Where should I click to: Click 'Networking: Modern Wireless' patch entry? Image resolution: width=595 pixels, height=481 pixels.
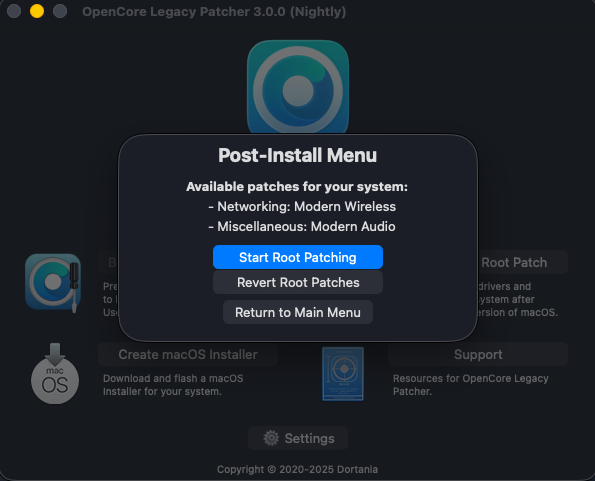pyautogui.click(x=302, y=206)
